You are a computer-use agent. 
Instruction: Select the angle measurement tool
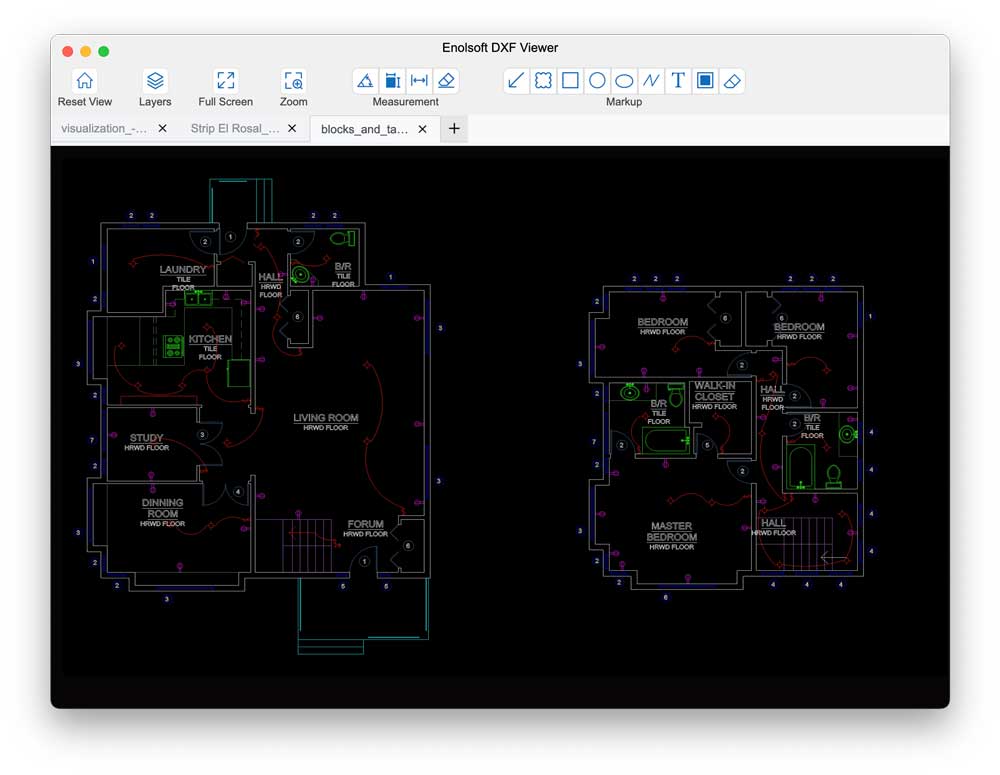pos(366,81)
